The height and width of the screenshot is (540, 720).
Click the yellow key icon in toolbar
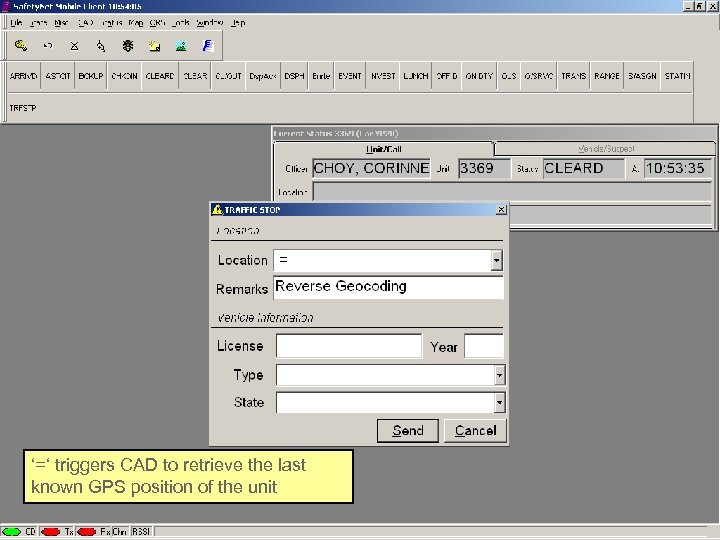(x=21, y=45)
